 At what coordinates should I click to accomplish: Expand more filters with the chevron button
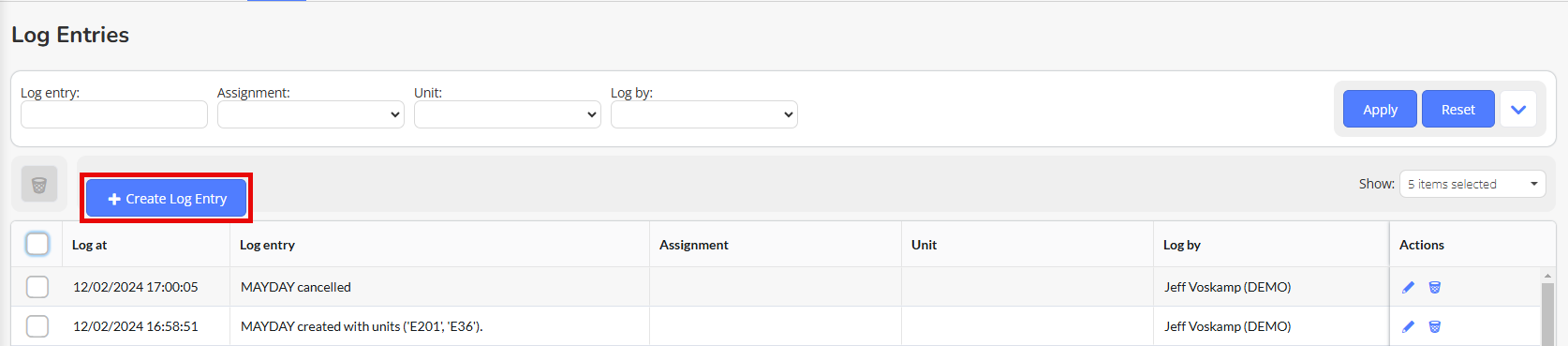point(1518,110)
